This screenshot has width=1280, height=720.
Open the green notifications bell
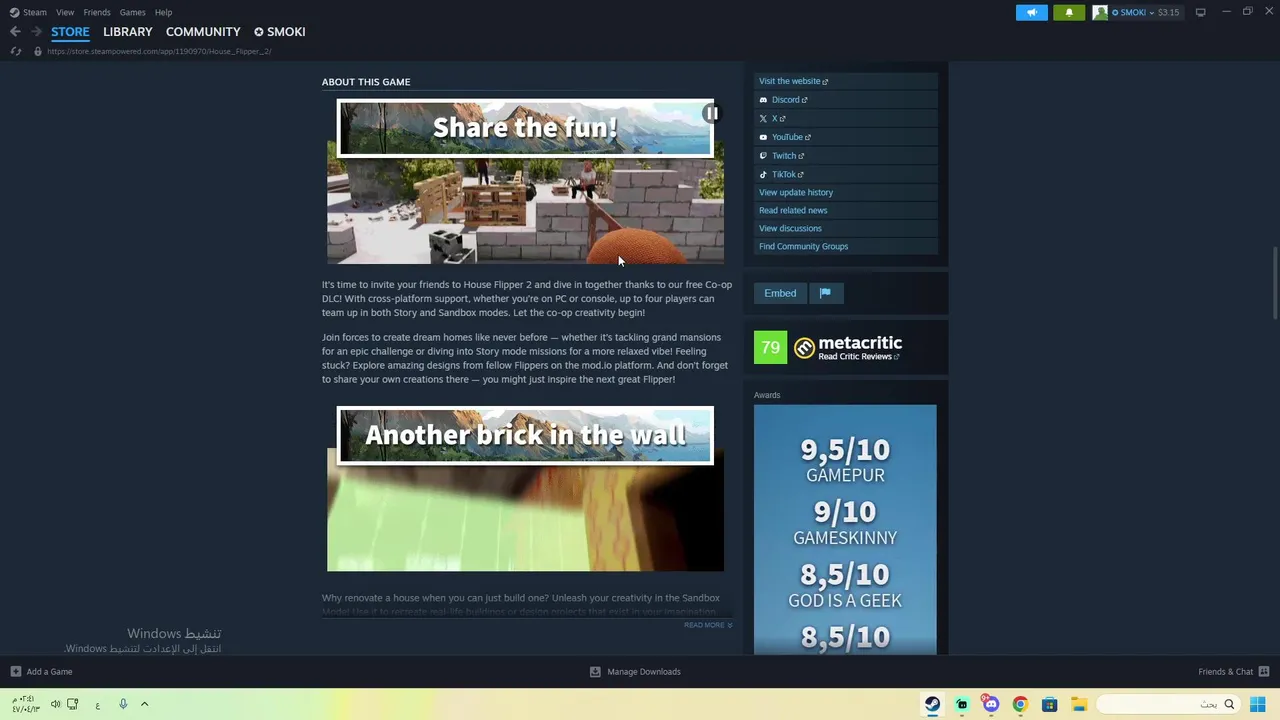pyautogui.click(x=1069, y=12)
